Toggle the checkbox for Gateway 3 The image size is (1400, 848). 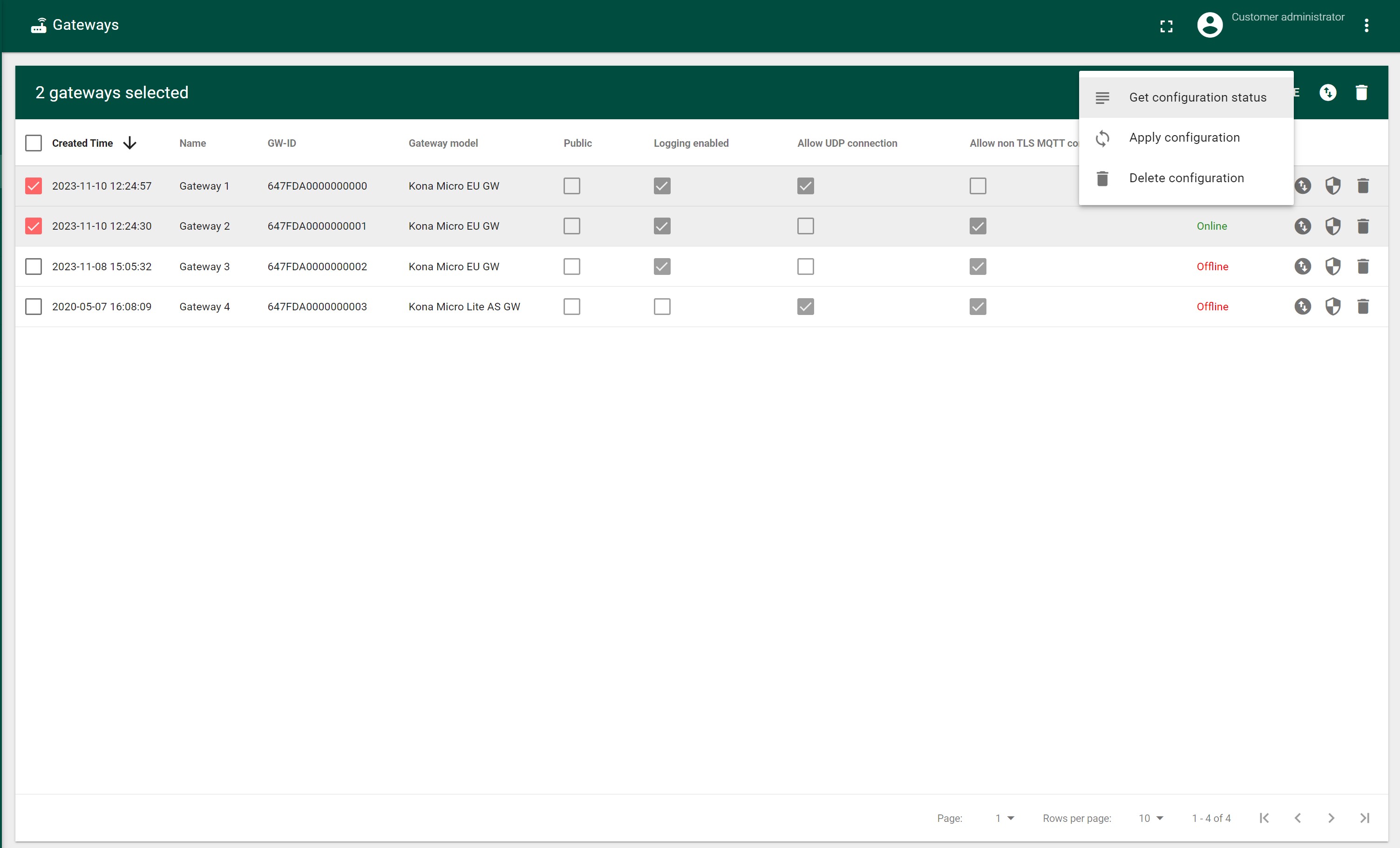pos(34,266)
